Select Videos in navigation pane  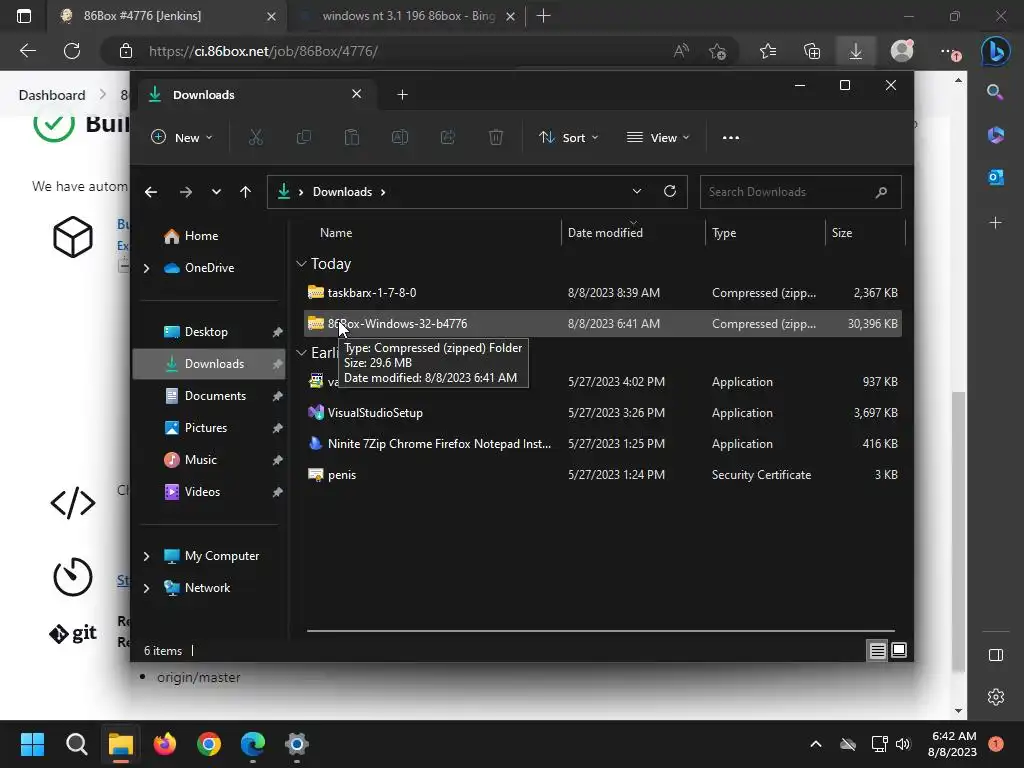(x=202, y=492)
